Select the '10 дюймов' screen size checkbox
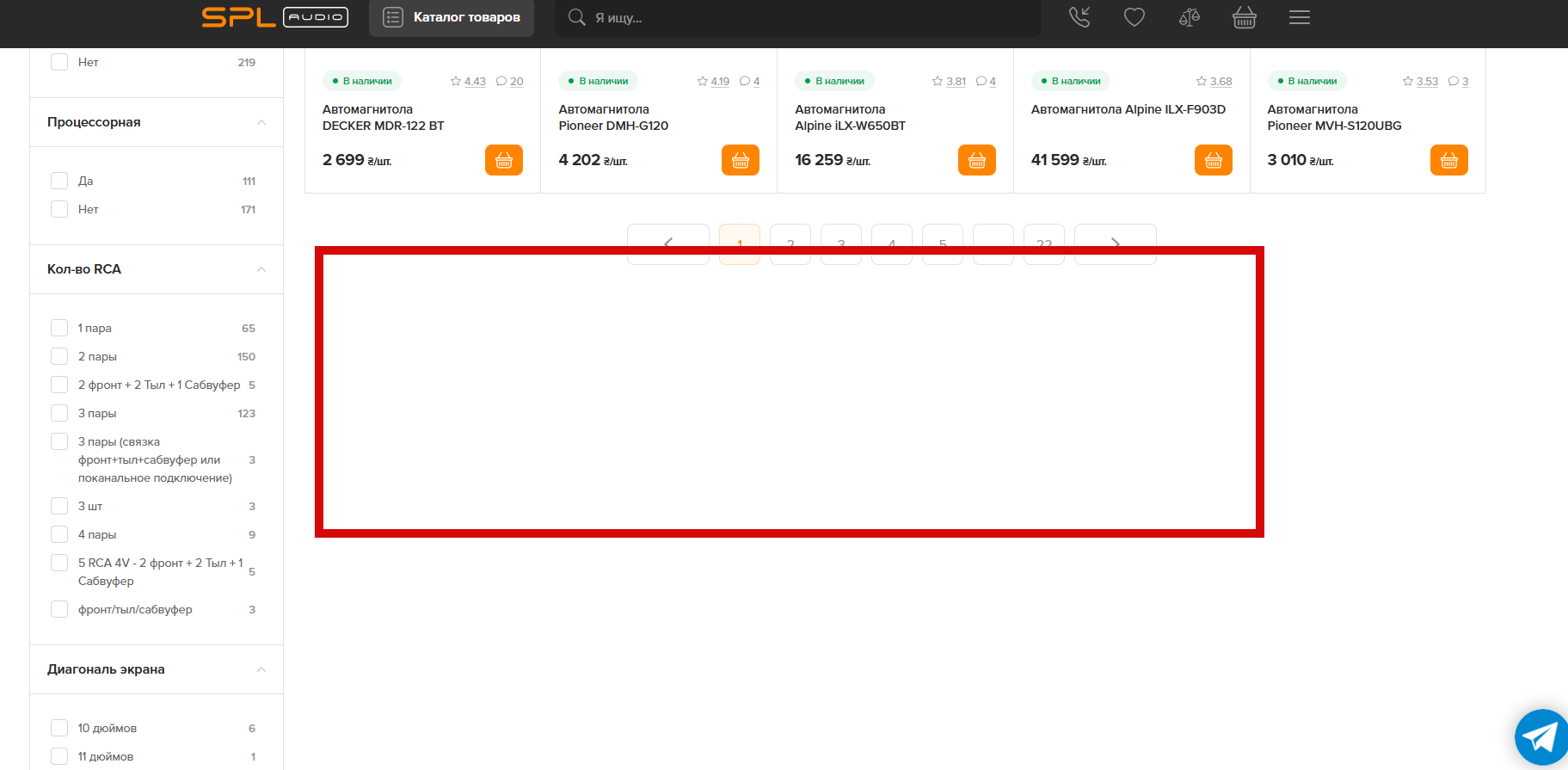1568x770 pixels. [x=59, y=728]
